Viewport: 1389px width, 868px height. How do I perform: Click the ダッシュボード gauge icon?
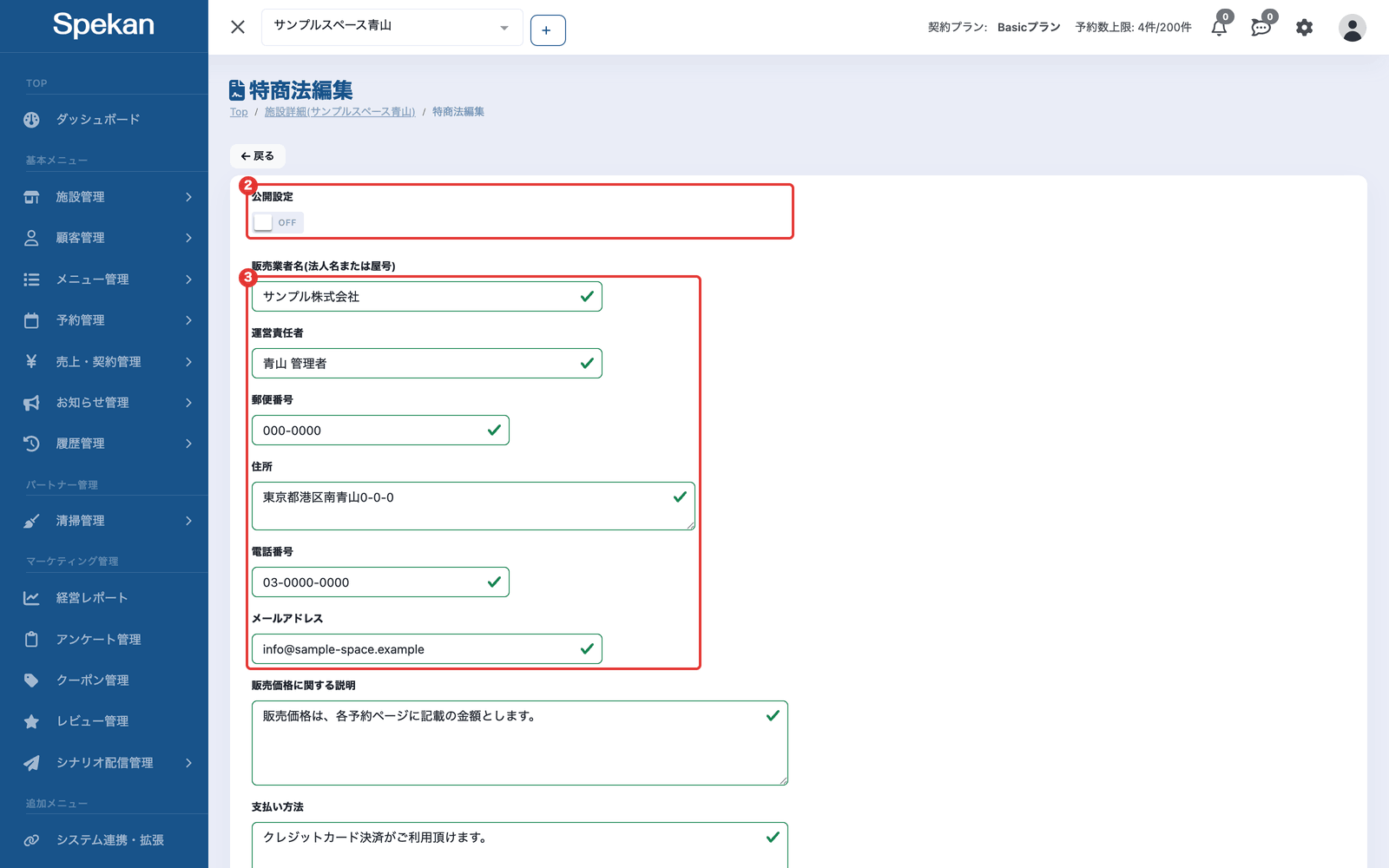pos(31,120)
